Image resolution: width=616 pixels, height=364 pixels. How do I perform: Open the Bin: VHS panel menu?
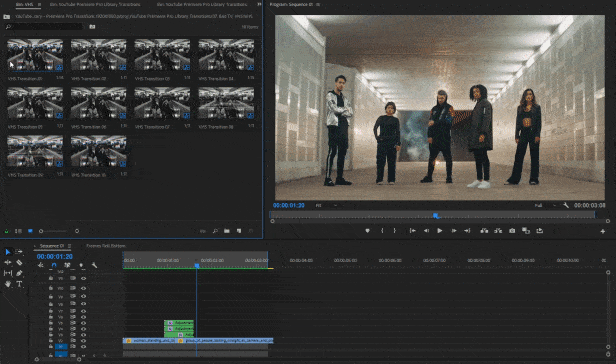click(x=39, y=5)
